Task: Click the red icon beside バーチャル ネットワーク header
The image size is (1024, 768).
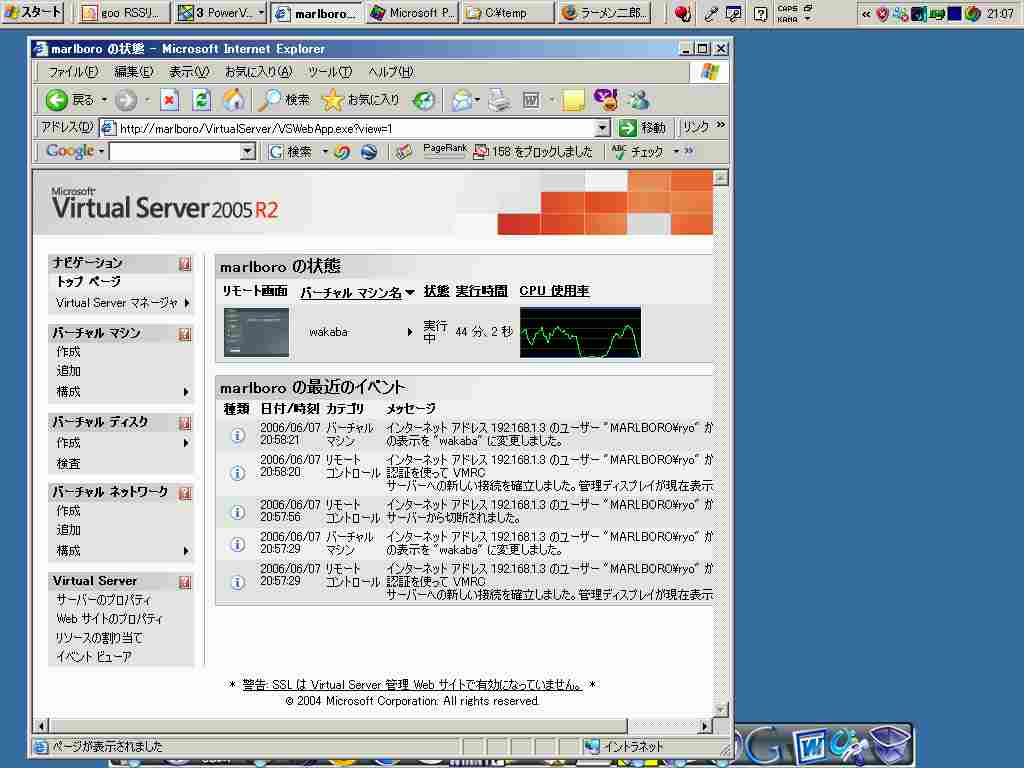Action: 185,493
